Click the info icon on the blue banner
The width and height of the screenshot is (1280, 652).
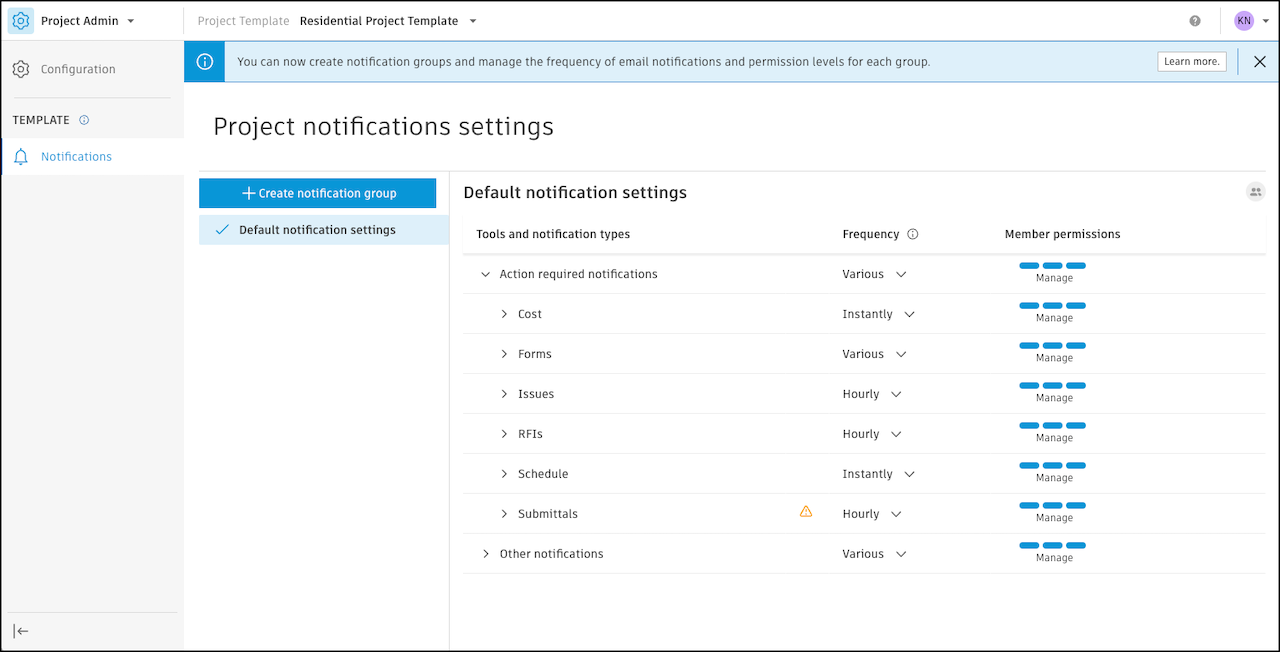pos(204,61)
